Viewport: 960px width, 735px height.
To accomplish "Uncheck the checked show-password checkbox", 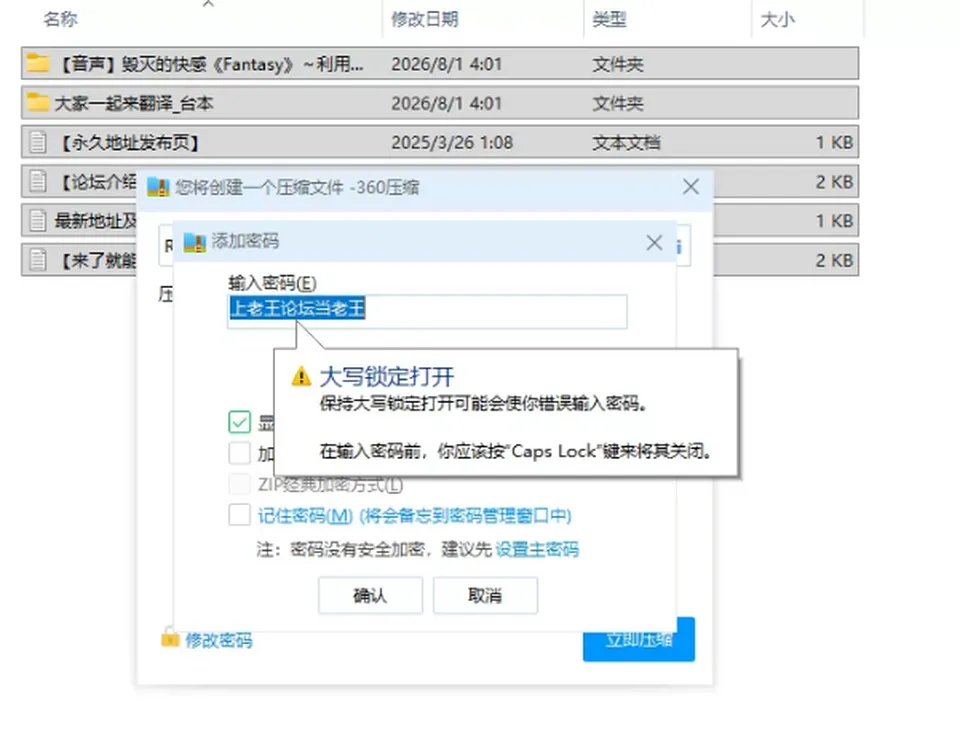I will click(x=239, y=421).
